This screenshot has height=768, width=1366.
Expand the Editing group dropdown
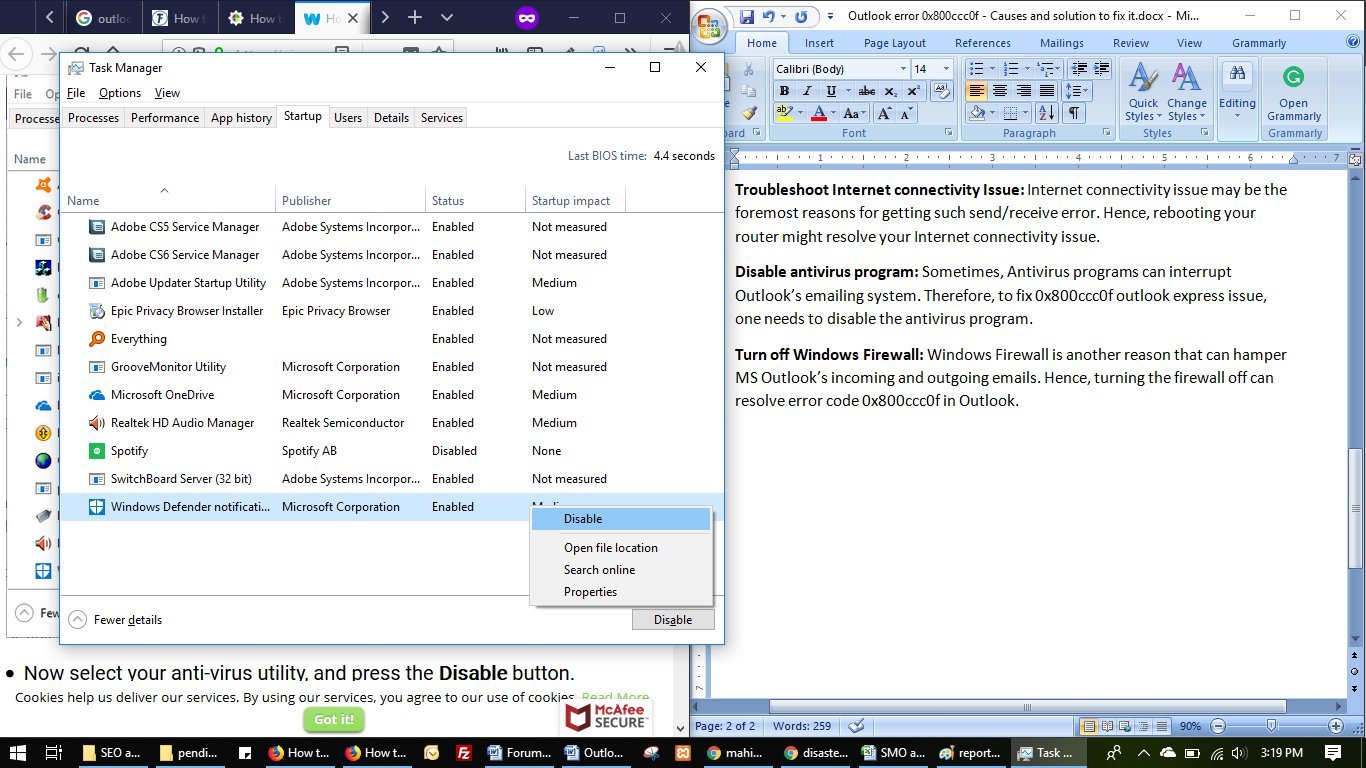[1237, 92]
